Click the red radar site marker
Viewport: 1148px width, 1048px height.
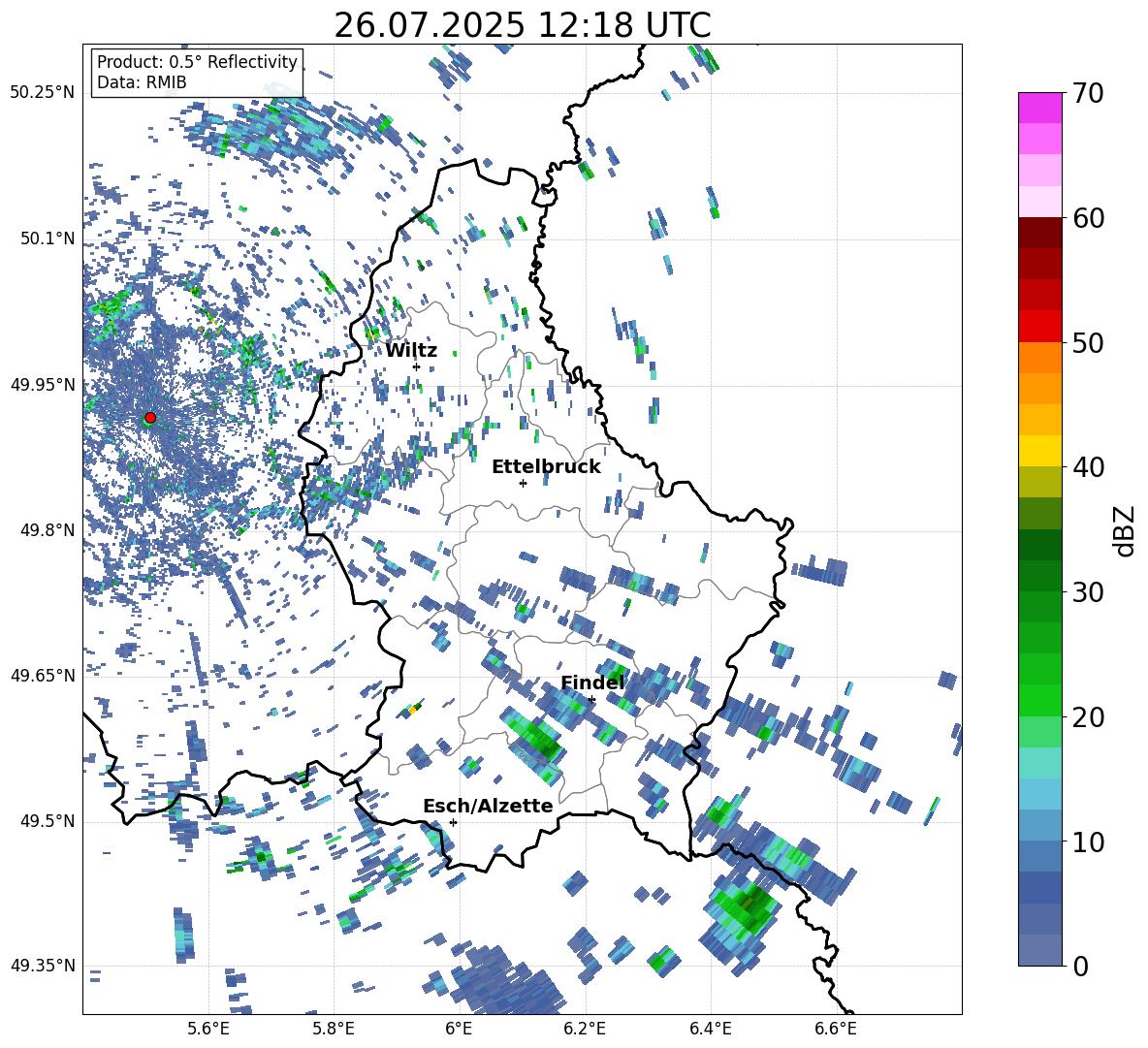click(x=150, y=417)
